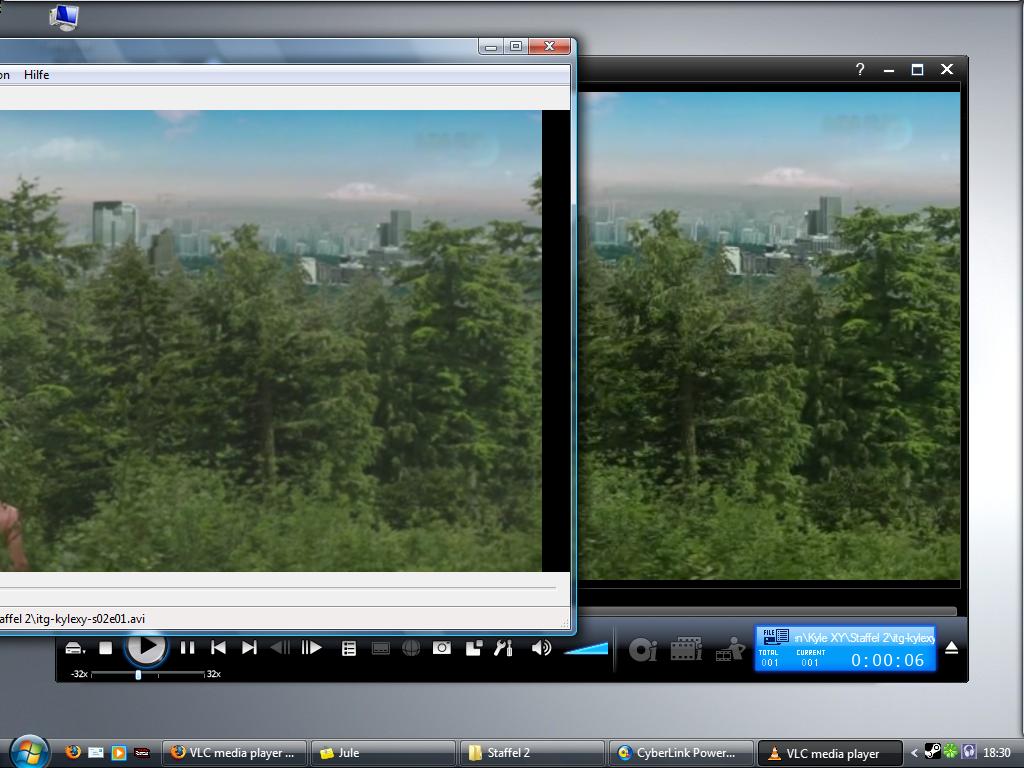Click the PowerDVD play button
This screenshot has width=1024, height=768.
coord(146,648)
